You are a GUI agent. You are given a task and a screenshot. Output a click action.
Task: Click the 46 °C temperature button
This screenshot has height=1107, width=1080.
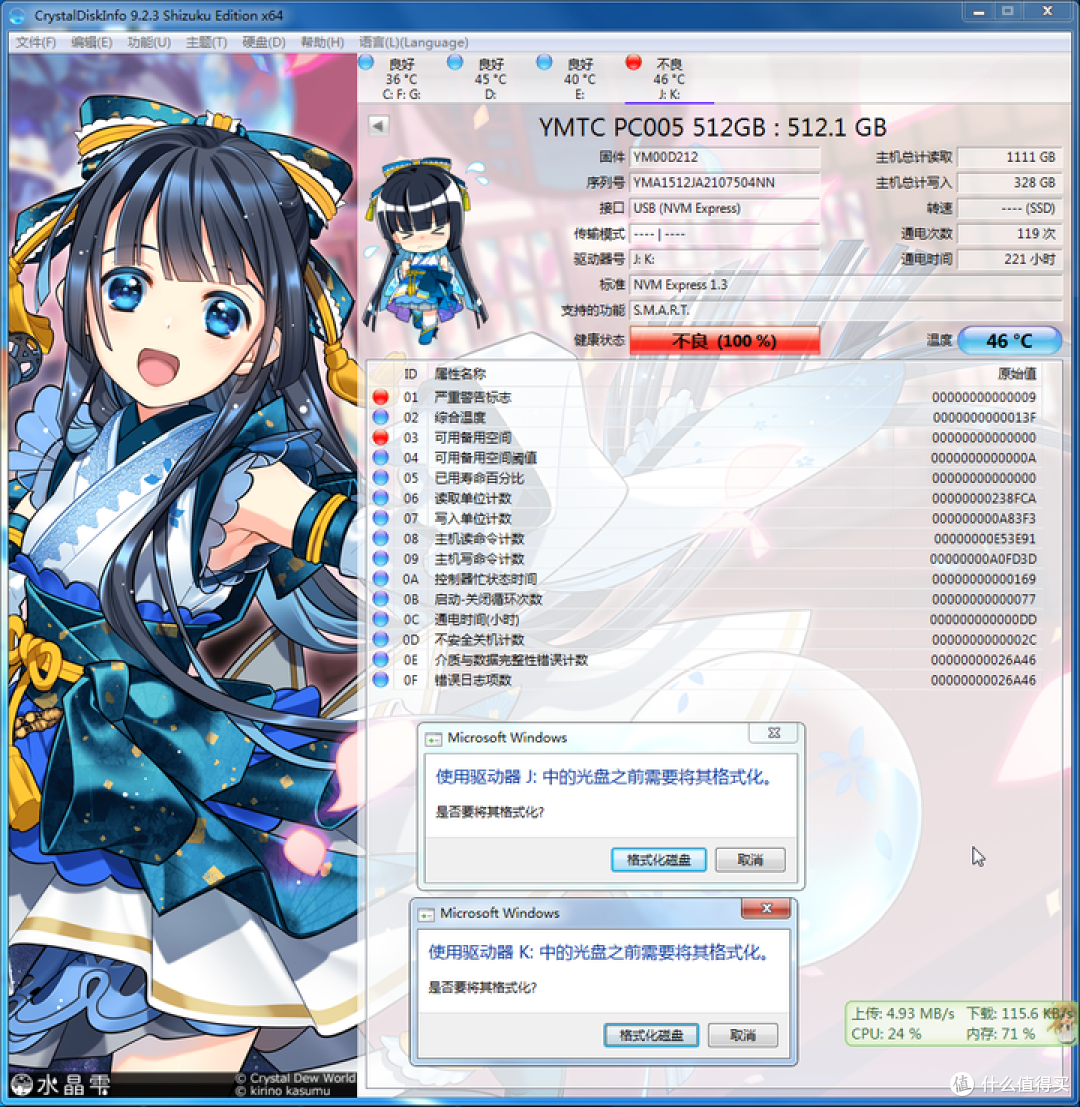[x=1009, y=340]
